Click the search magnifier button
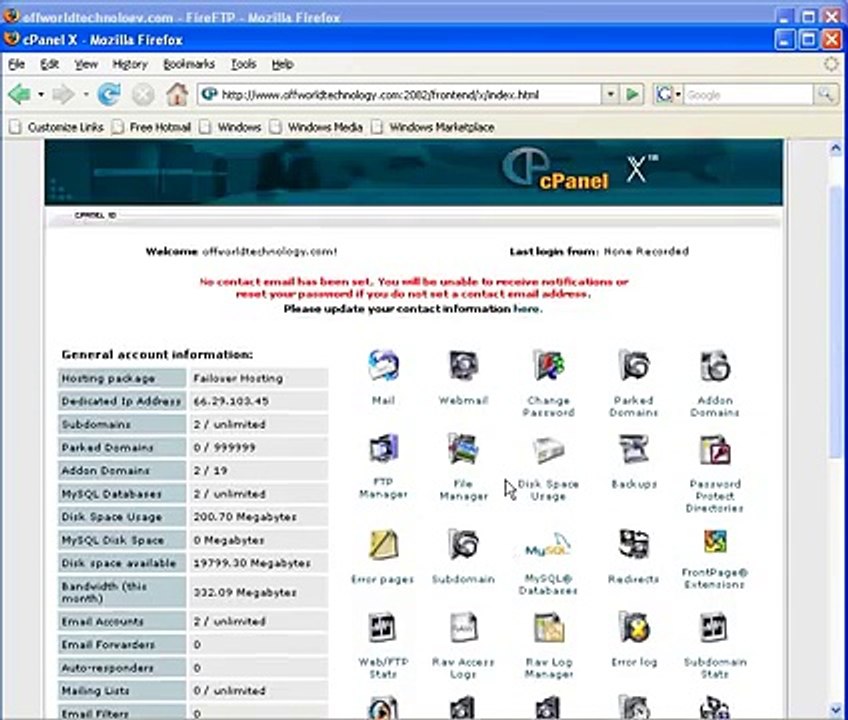The height and width of the screenshot is (720, 848). [x=826, y=95]
